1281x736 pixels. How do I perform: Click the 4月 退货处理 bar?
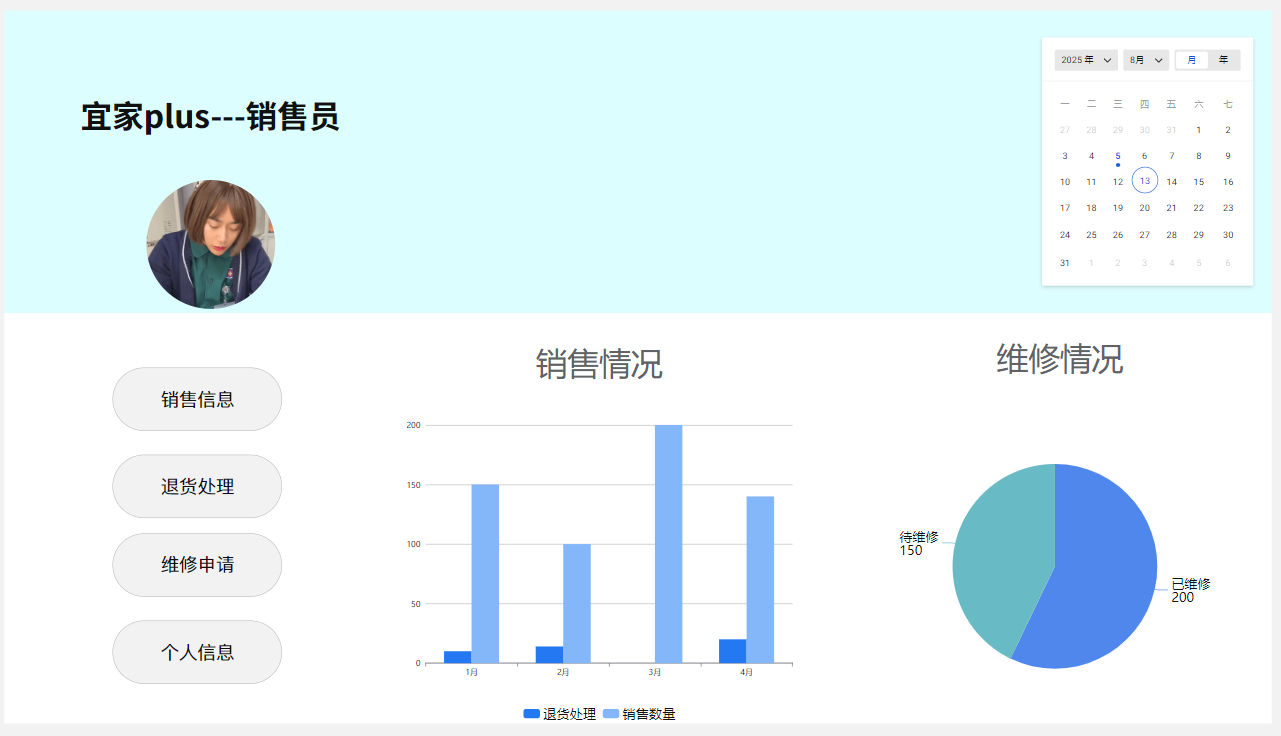point(732,651)
